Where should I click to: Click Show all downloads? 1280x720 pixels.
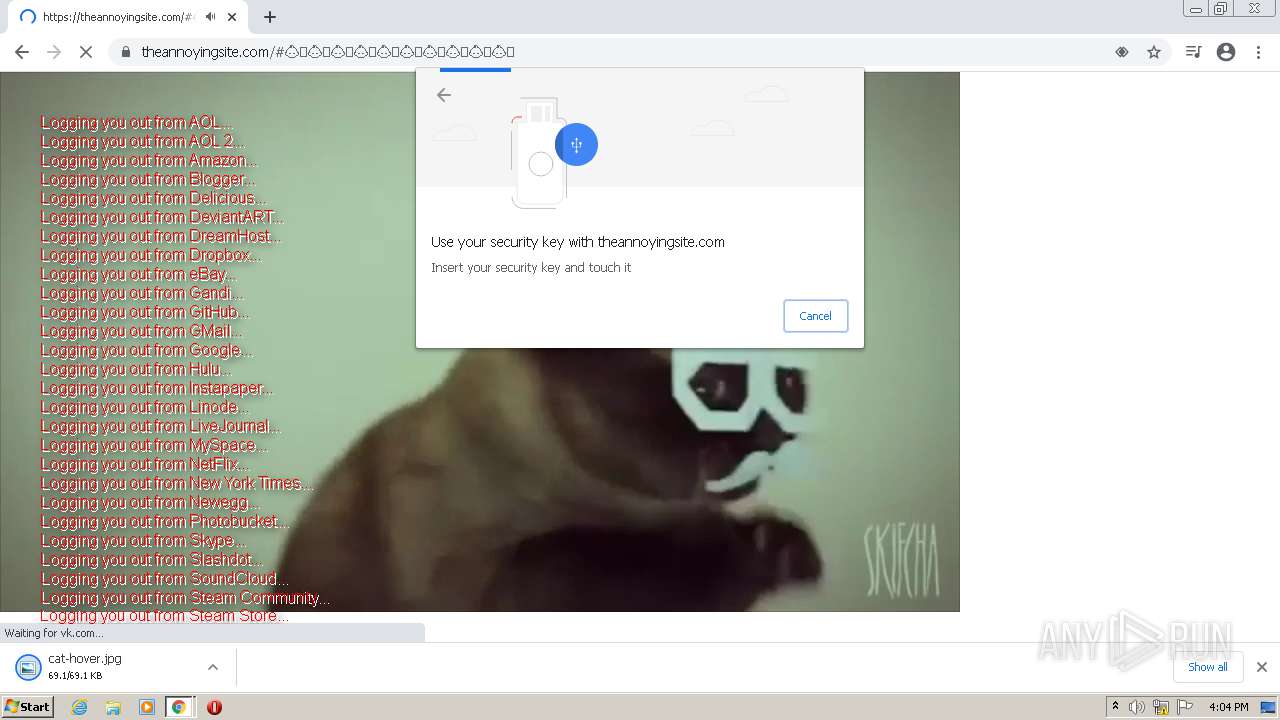(x=1207, y=667)
